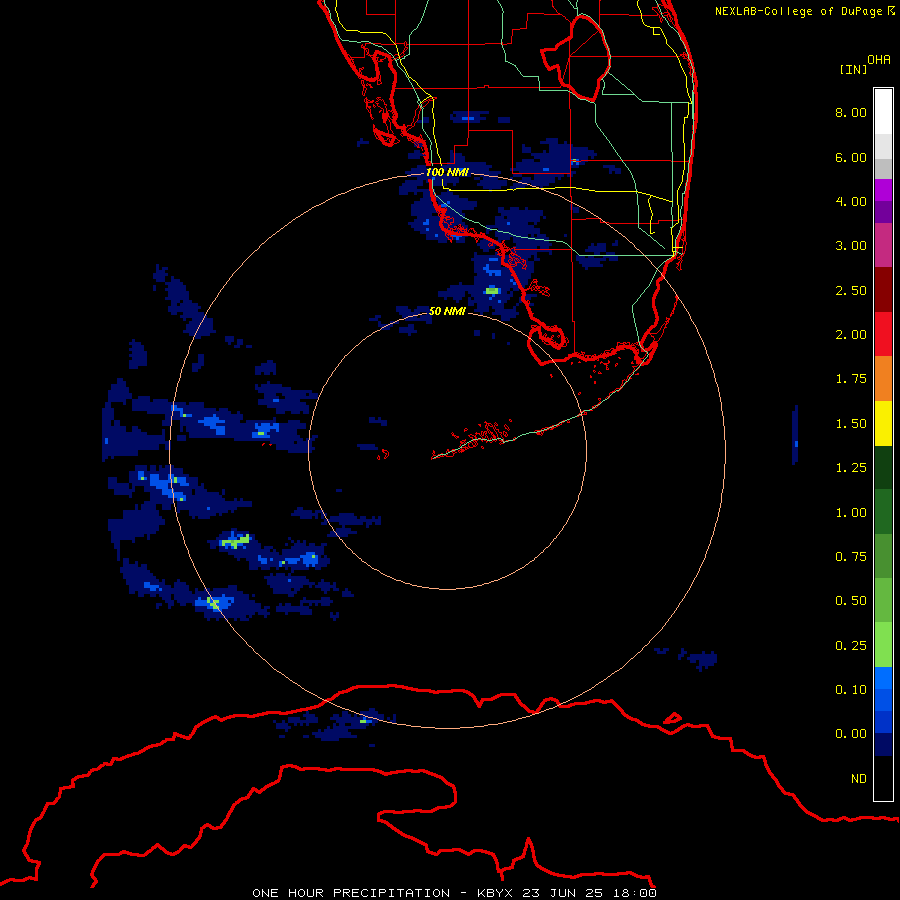Viewport: 900px width, 900px height.
Task: Select the black ND swatch on the scale
Action: click(883, 778)
